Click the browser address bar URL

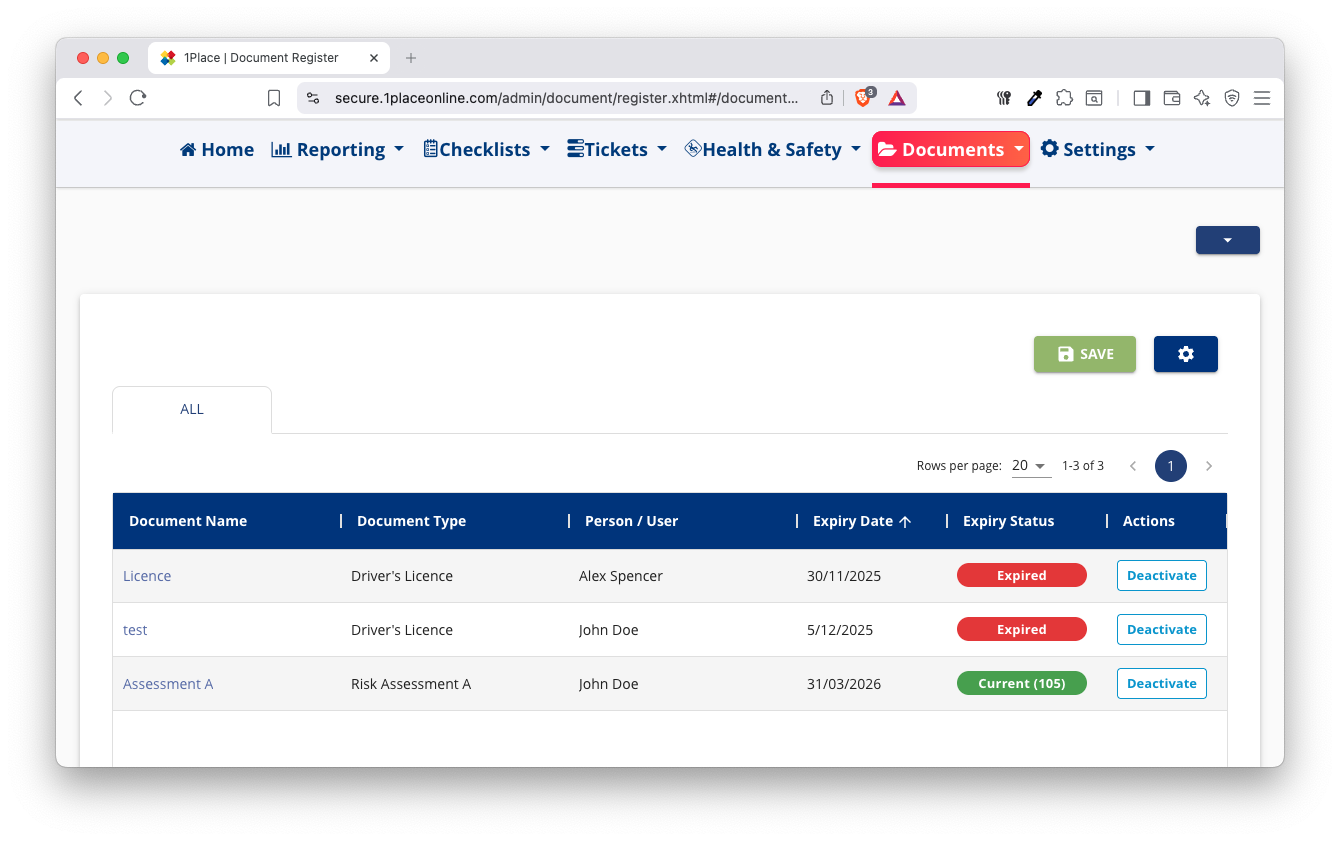pos(566,98)
